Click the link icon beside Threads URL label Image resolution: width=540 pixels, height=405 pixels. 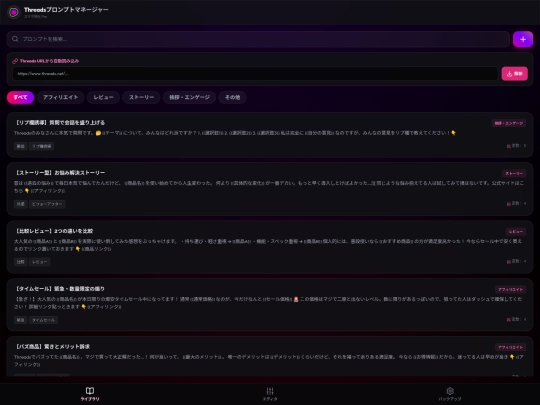point(15,61)
